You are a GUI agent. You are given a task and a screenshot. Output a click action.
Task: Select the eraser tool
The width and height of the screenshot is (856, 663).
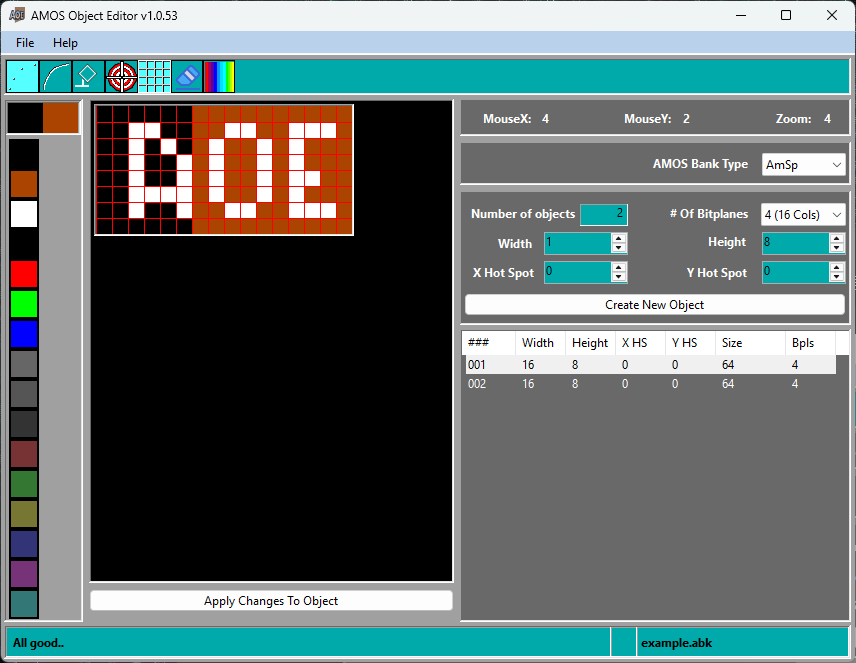coord(187,76)
